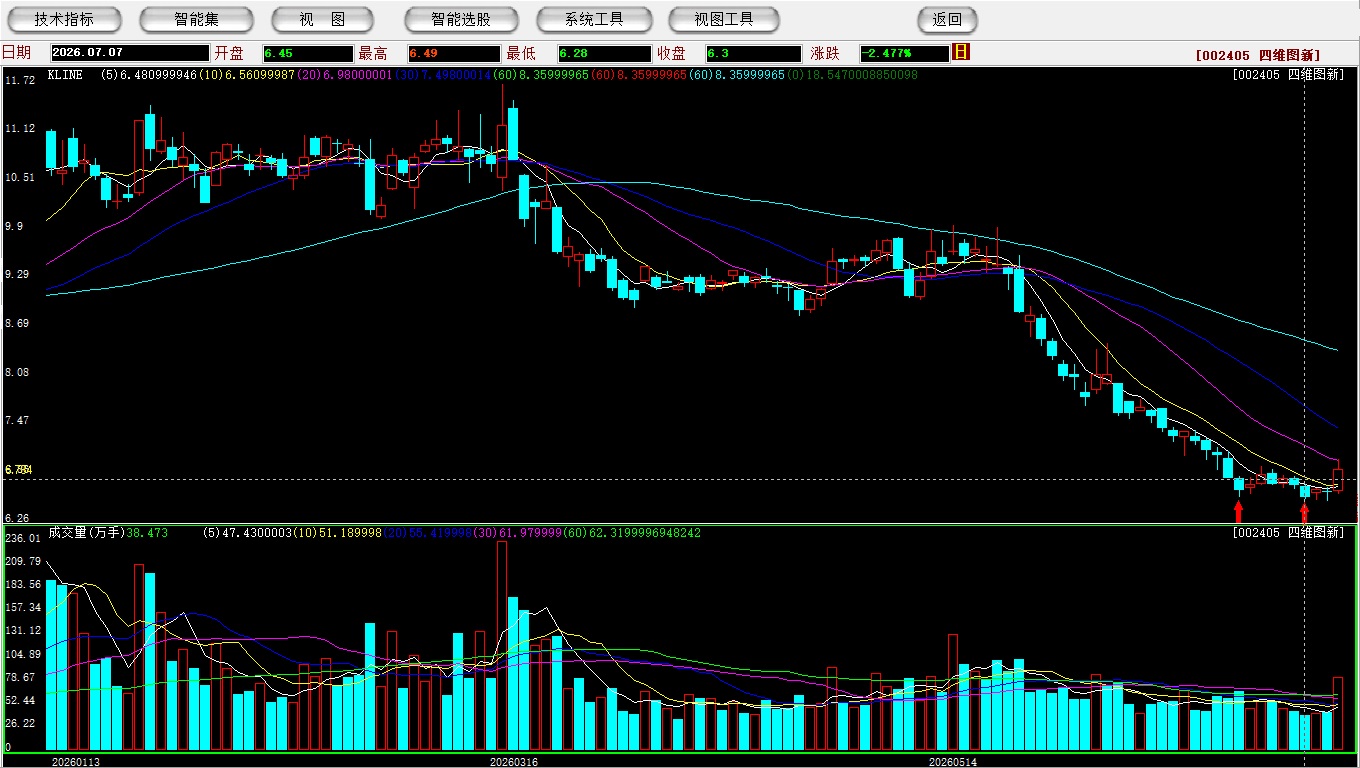Select the 最低 value 6.28 field
1360x768 pixels.
604,53
